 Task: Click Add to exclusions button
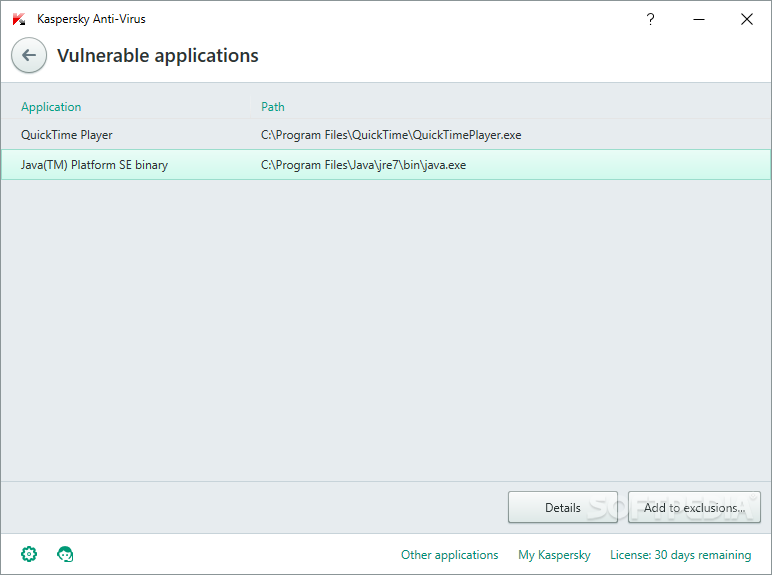[694, 507]
